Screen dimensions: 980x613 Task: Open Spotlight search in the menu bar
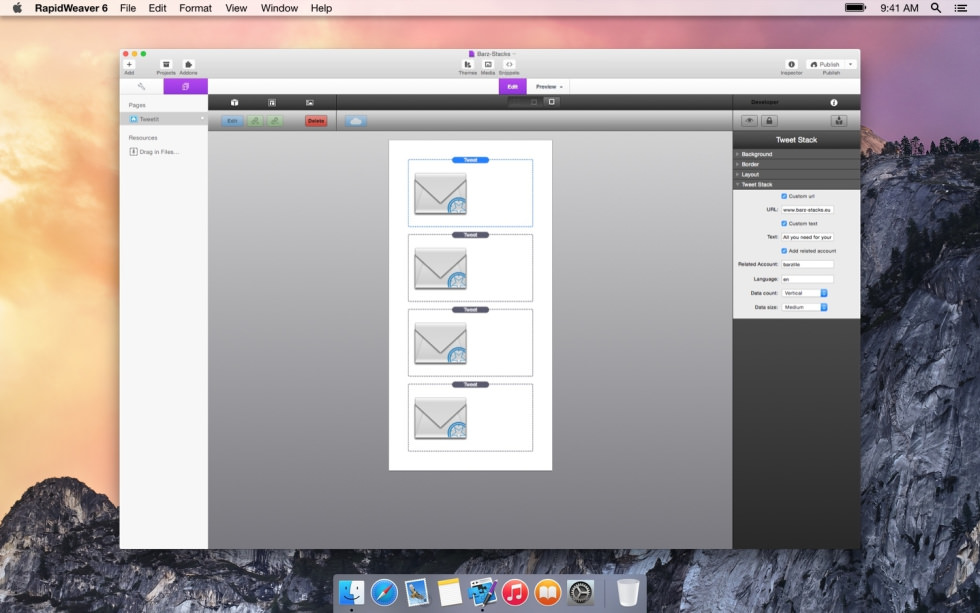pos(936,8)
